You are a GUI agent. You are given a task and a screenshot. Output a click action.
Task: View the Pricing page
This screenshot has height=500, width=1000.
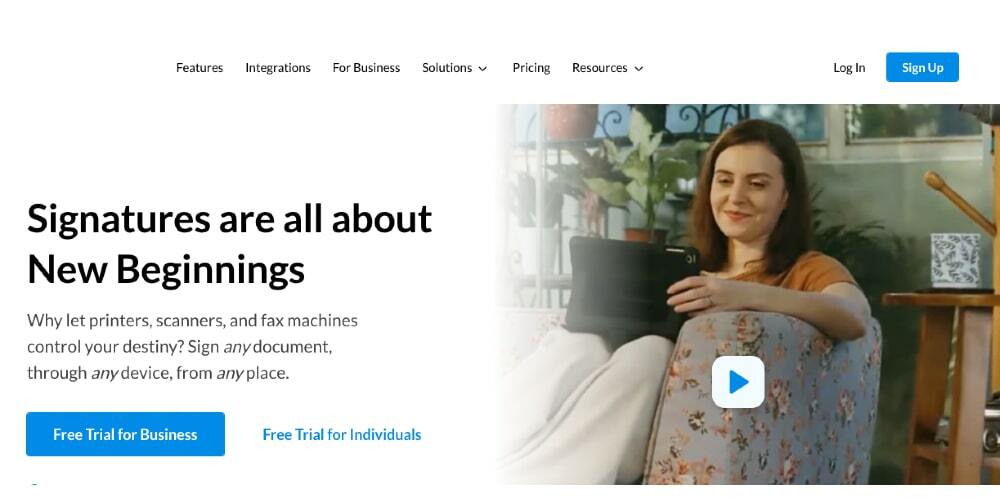point(531,68)
